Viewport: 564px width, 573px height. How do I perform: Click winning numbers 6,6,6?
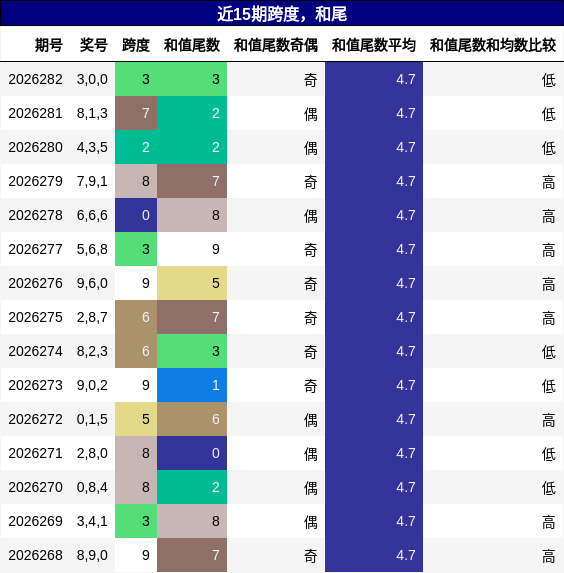click(92, 215)
